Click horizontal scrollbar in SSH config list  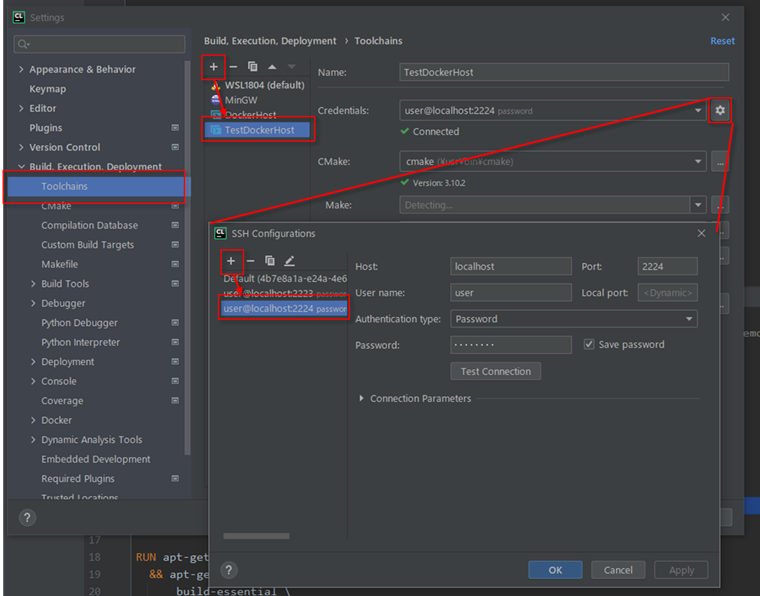pos(256,536)
